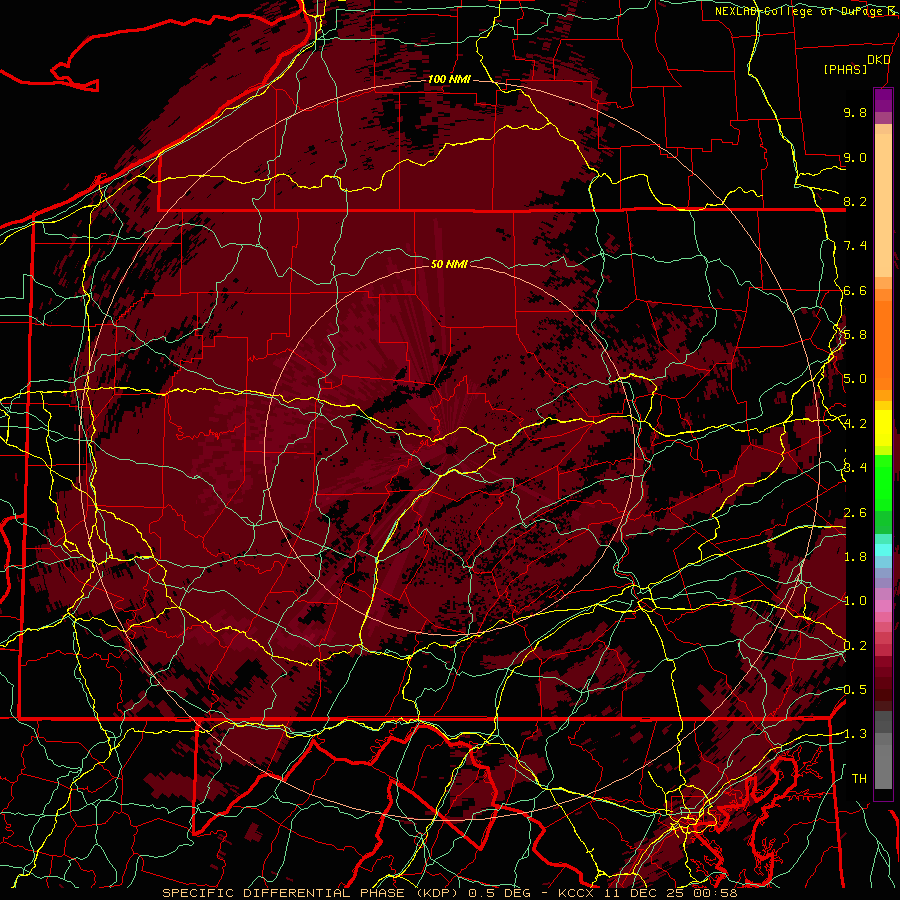Viewport: 900px width, 900px height.
Task: Click the DKD product code label
Action: coord(879,60)
